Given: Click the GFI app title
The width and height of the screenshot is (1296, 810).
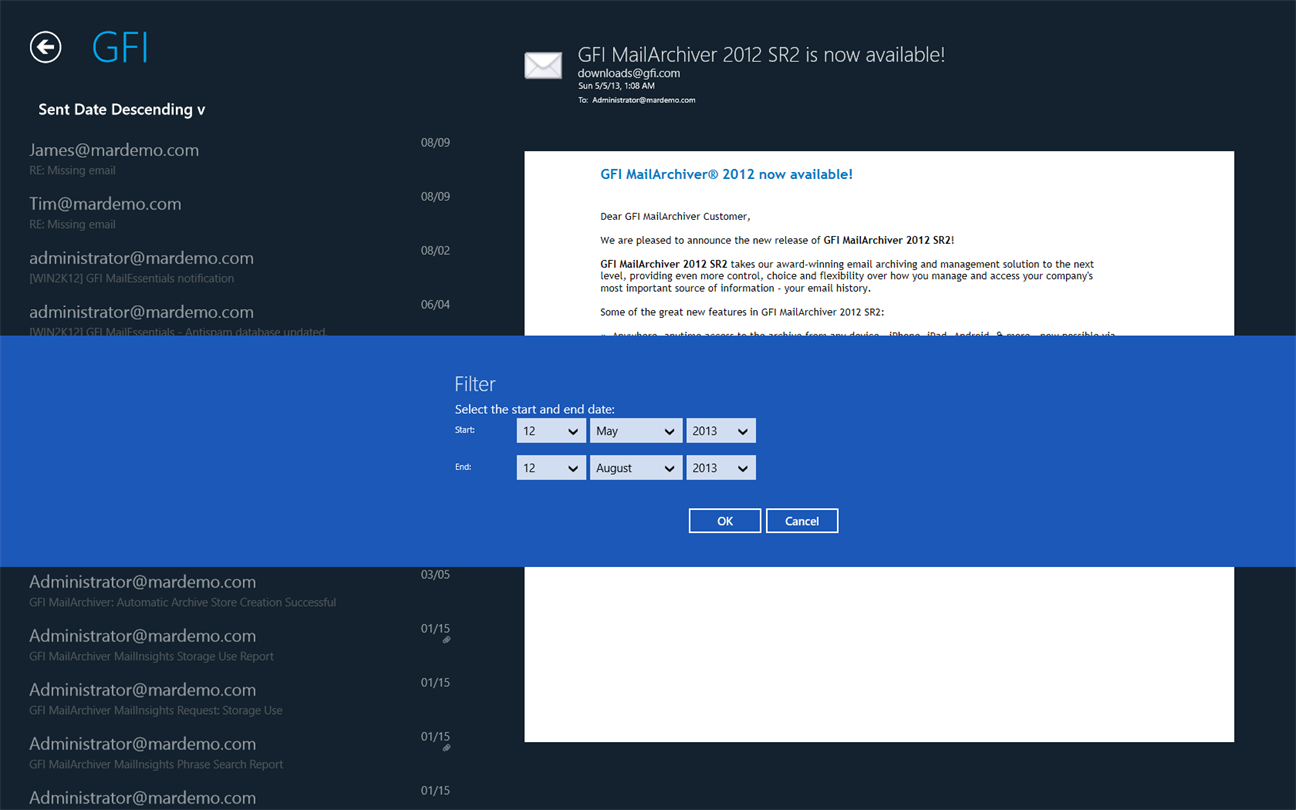Looking at the screenshot, I should (x=120, y=47).
